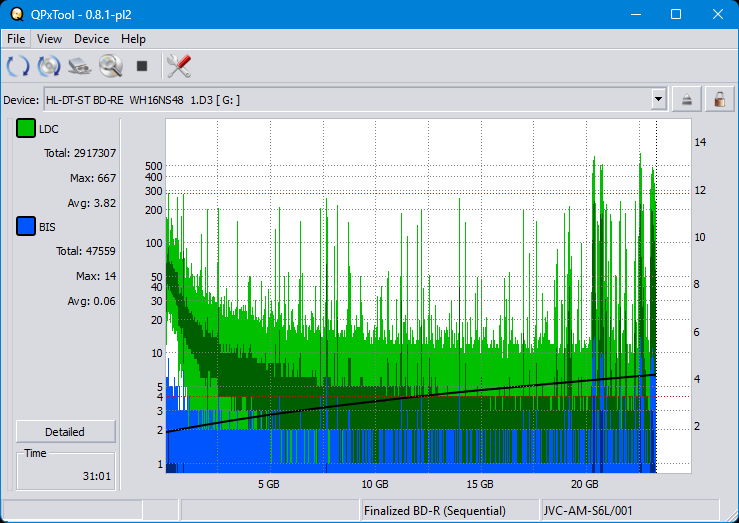
Task: Maximize the QPxTool window
Action: (675, 14)
